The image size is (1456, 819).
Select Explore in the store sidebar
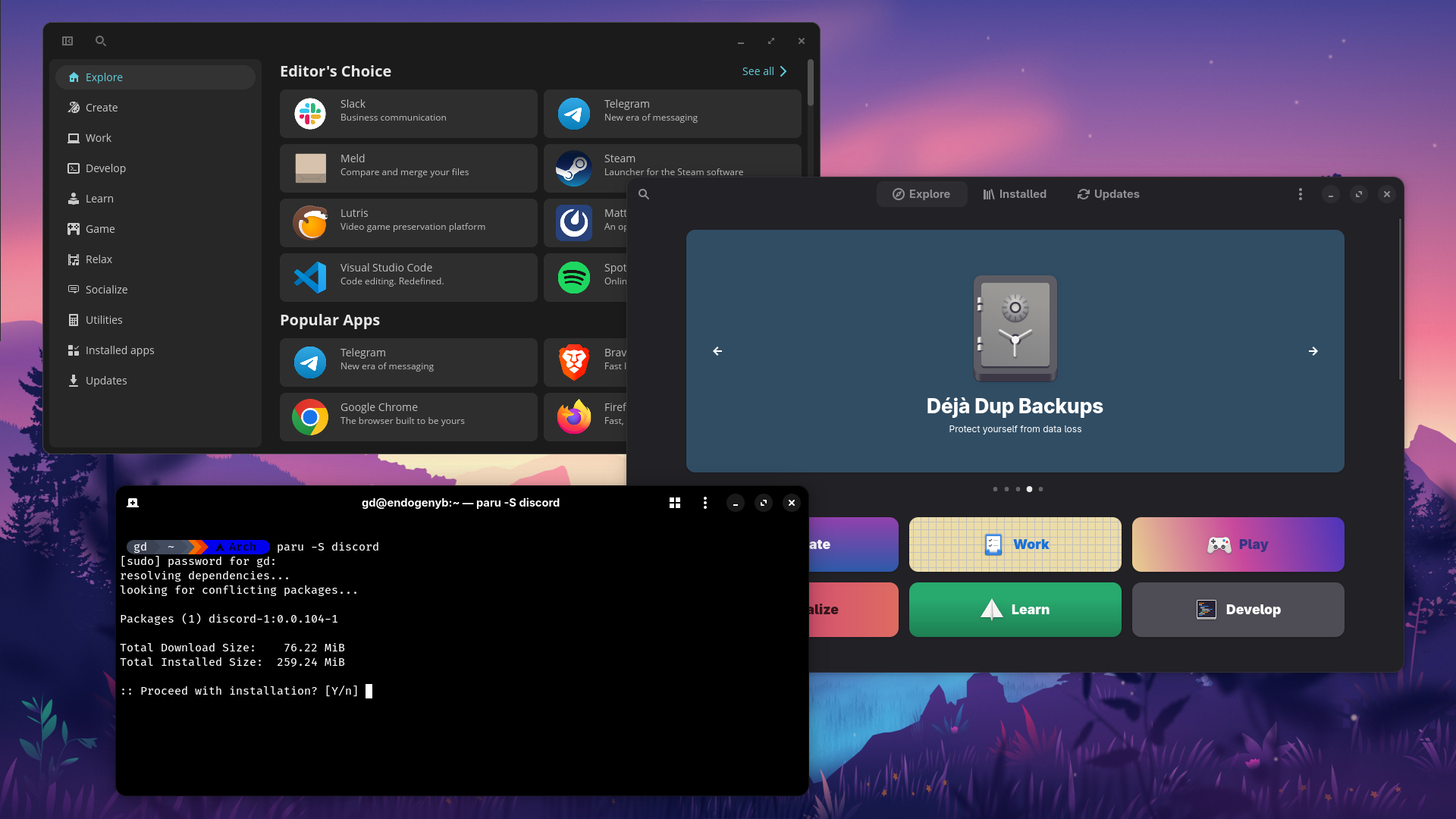[155, 77]
